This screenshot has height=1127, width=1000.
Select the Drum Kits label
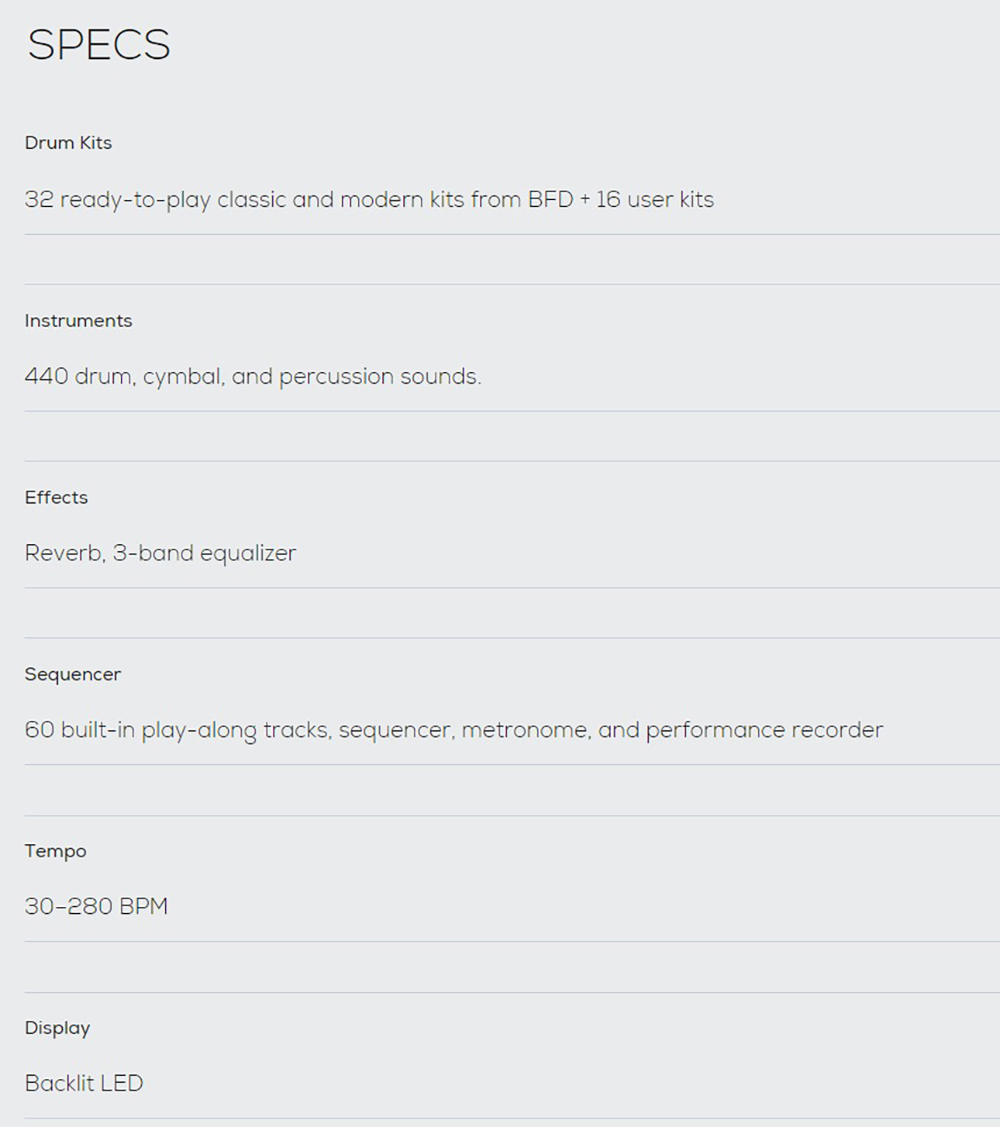(68, 142)
